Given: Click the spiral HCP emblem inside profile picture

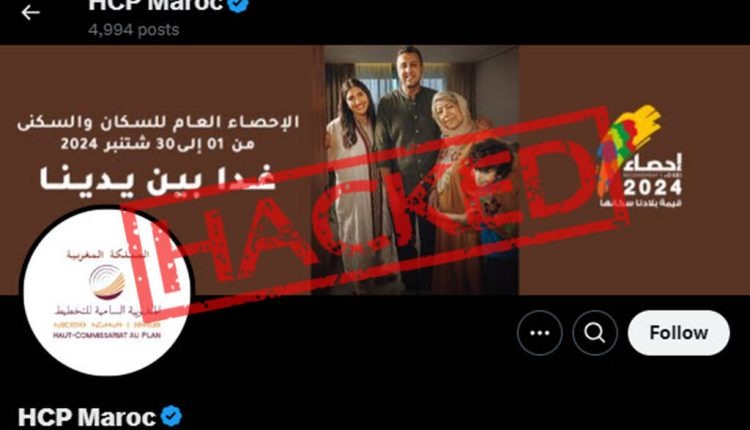Looking at the screenshot, I should 107,282.
